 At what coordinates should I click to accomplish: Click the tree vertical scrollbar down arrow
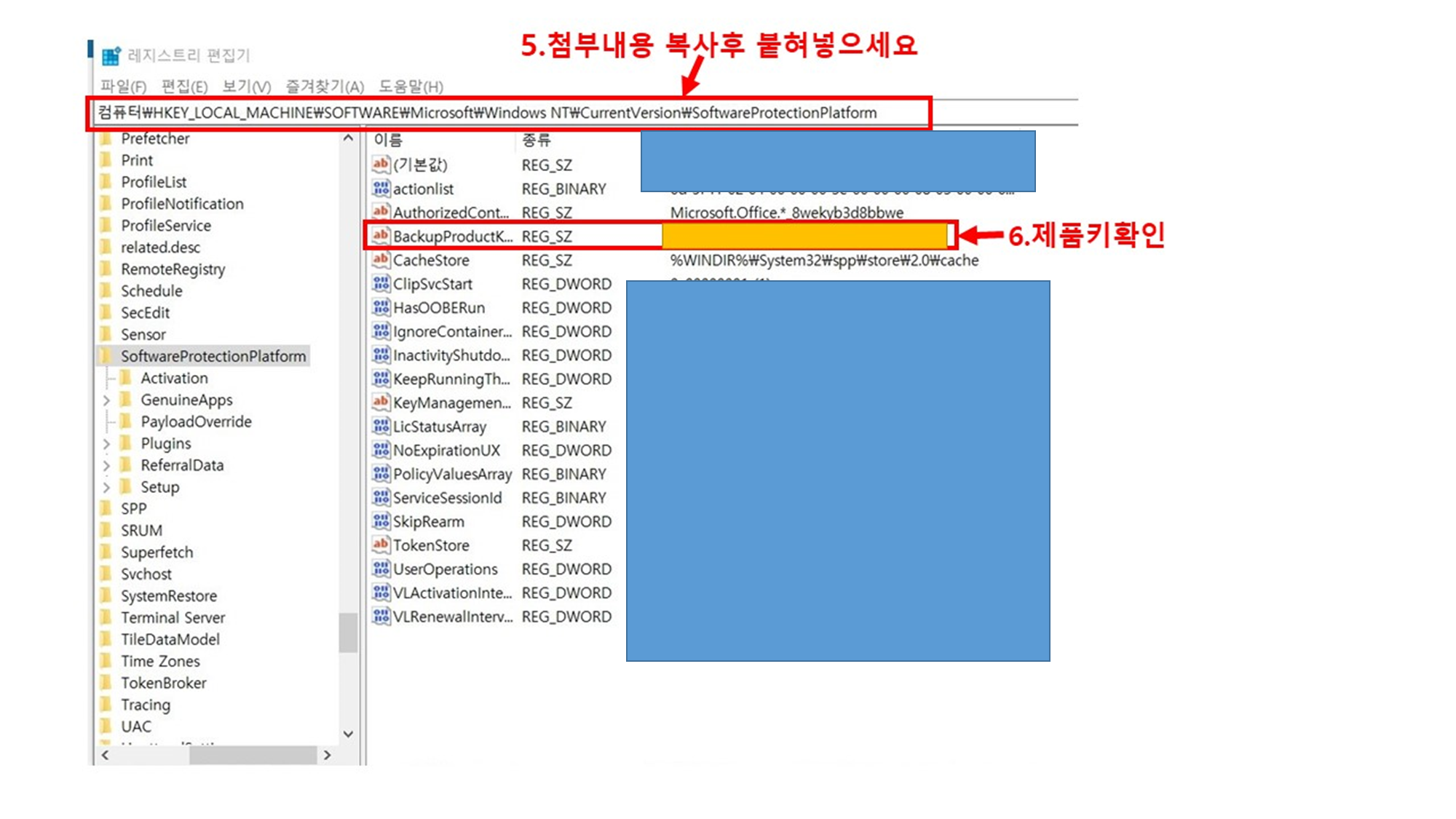[x=348, y=734]
